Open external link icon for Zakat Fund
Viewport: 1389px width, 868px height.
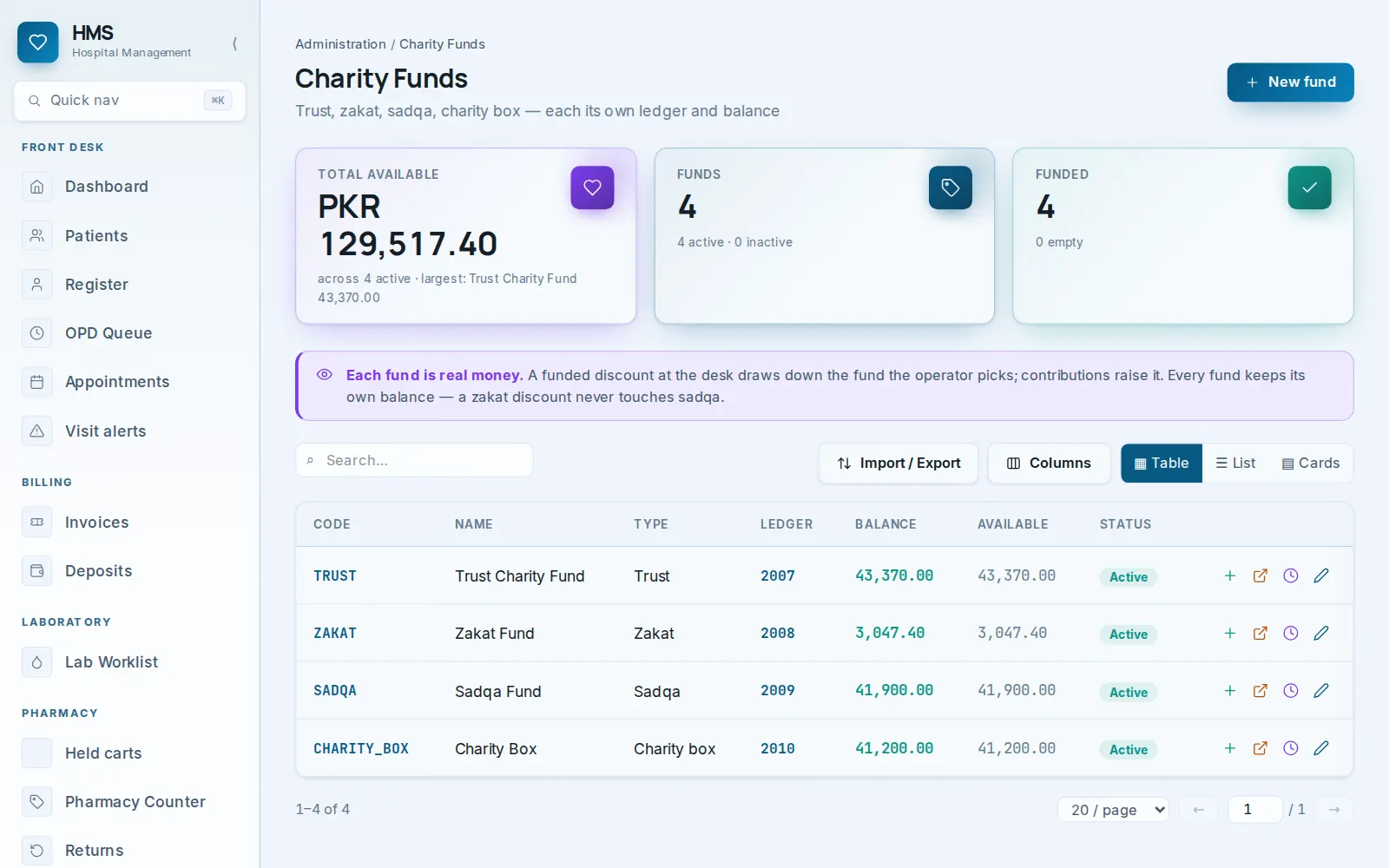point(1260,633)
